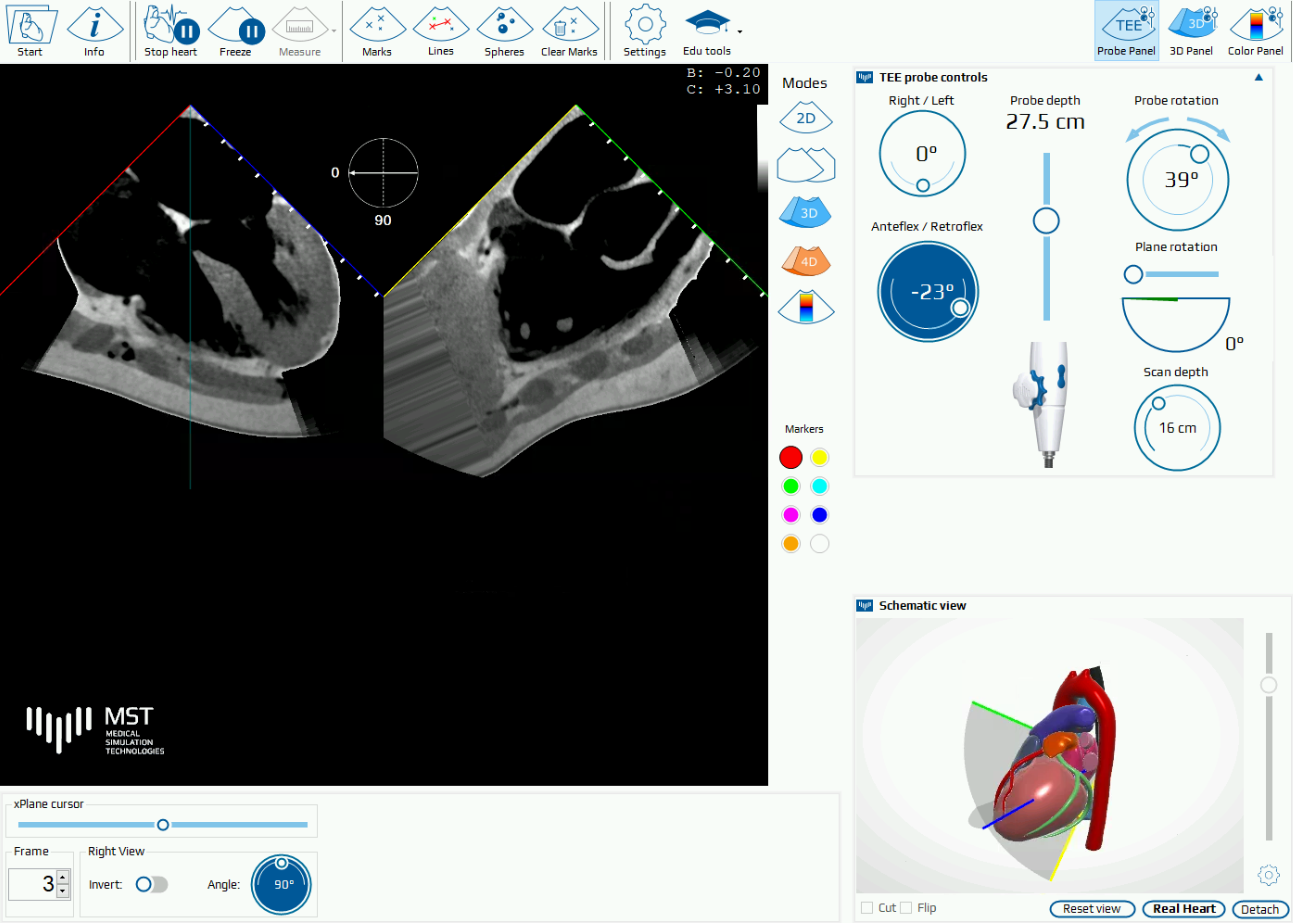Increment the Frame number stepper
1293x923 pixels.
click(x=62, y=877)
